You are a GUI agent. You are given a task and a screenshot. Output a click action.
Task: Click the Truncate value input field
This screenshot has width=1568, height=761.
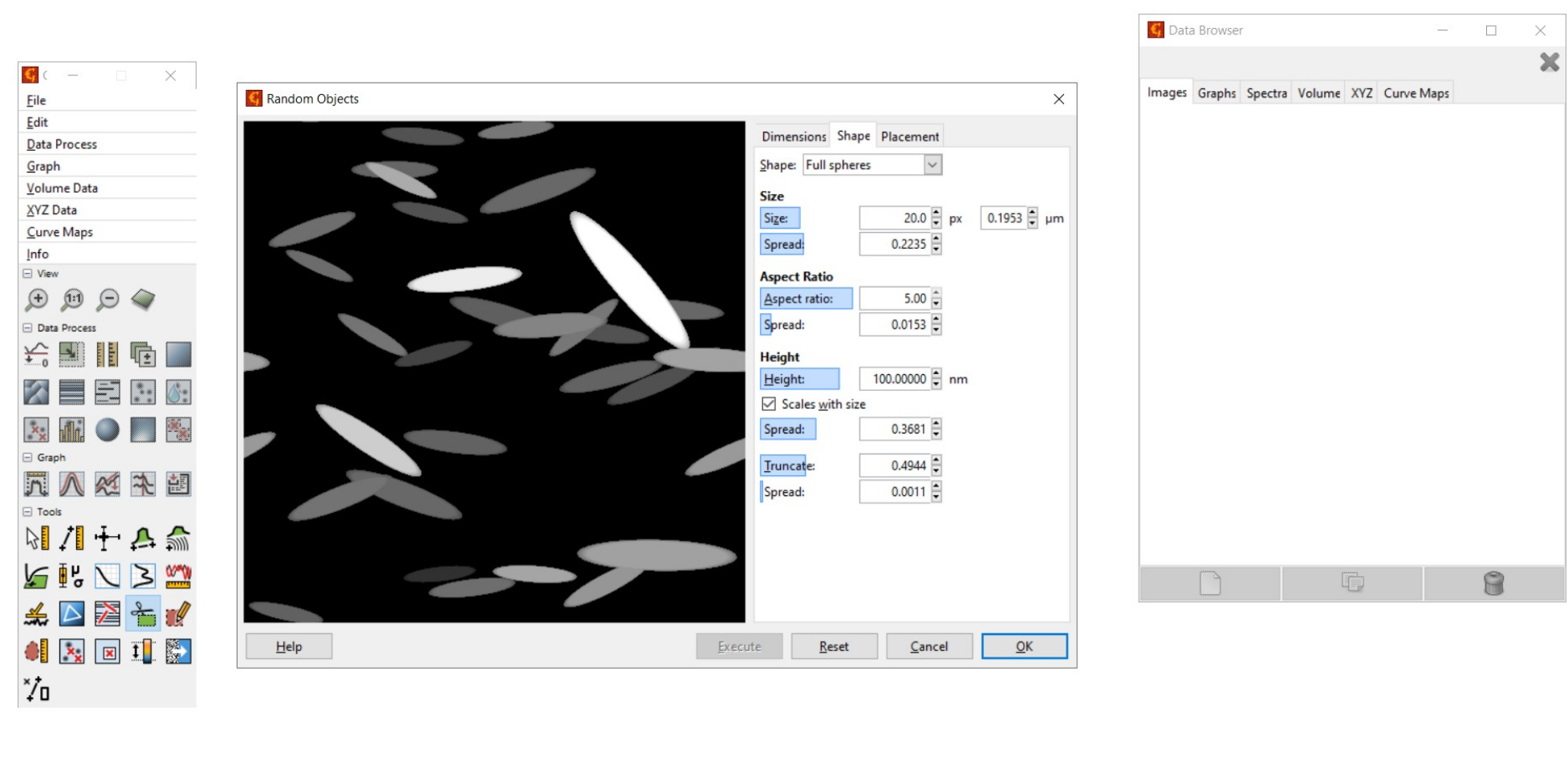click(x=895, y=466)
